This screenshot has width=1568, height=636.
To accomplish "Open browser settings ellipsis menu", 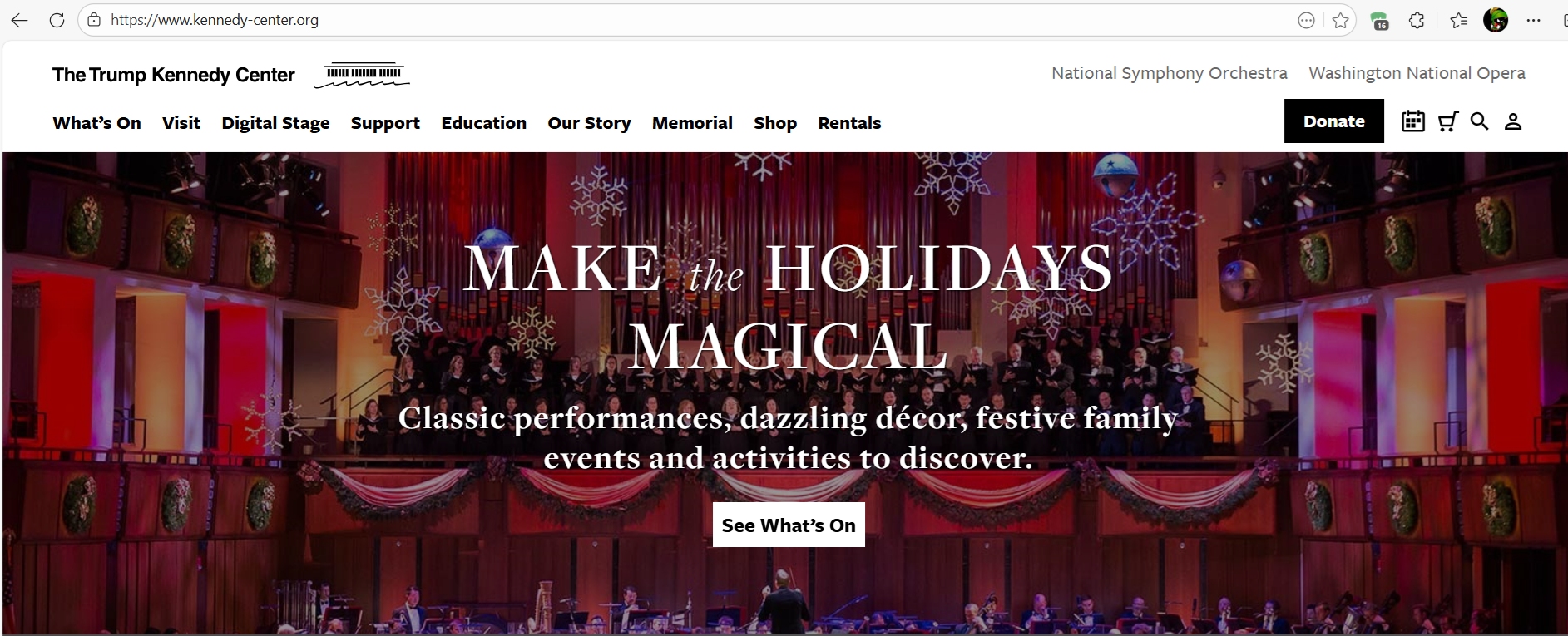I will [1534, 21].
